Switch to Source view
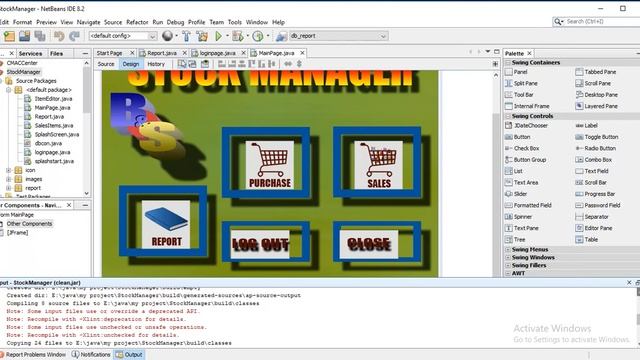640x360 pixels. [106, 64]
